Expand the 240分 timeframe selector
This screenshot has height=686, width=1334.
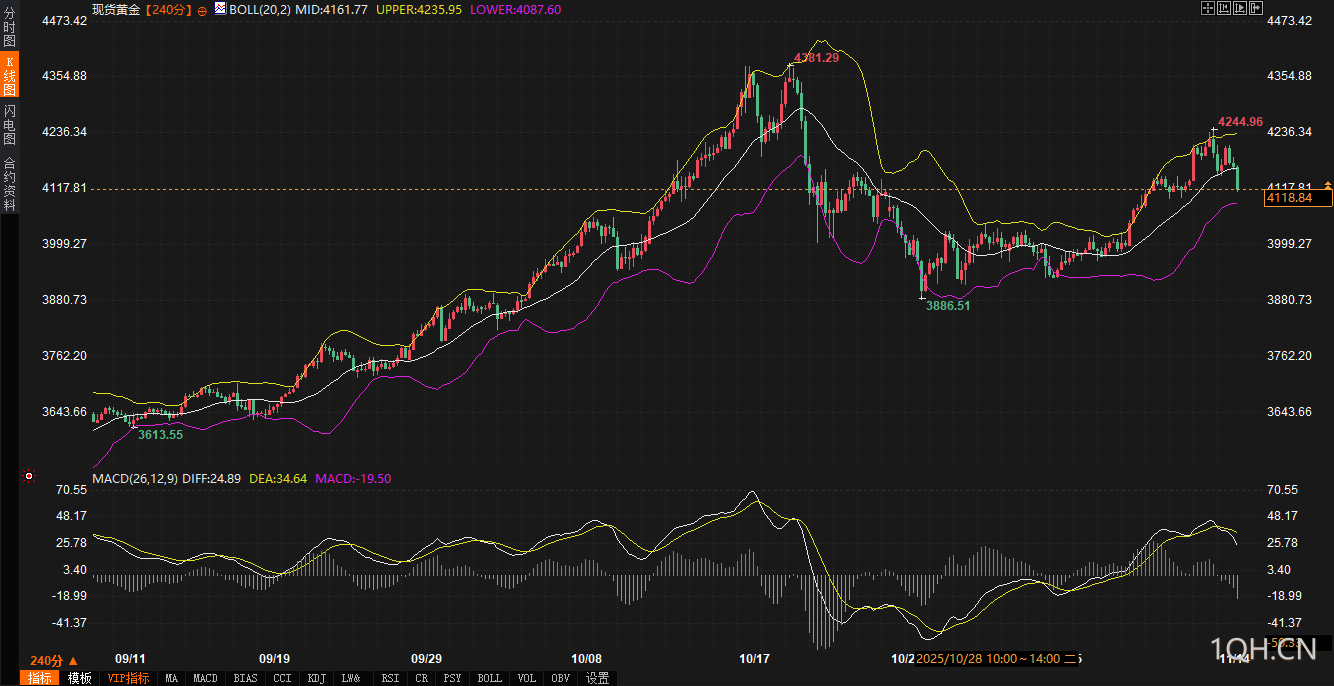point(53,661)
